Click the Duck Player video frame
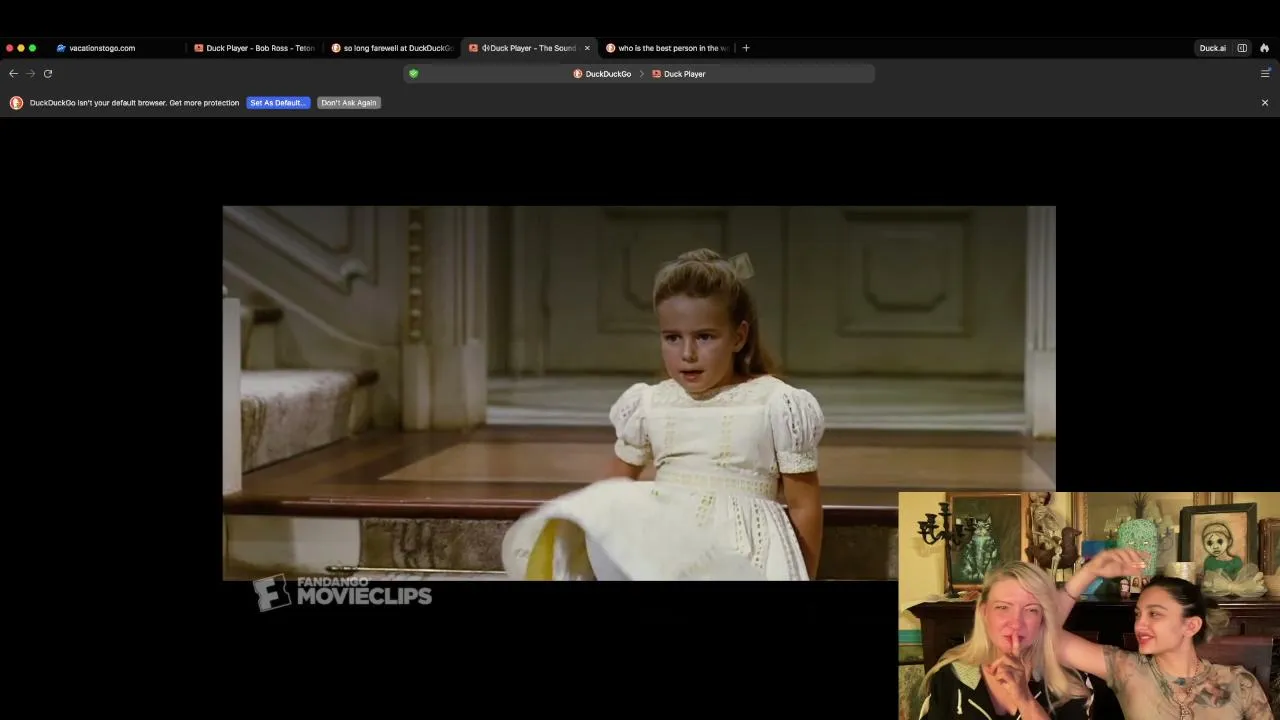Image resolution: width=1280 pixels, height=720 pixels. click(639, 393)
